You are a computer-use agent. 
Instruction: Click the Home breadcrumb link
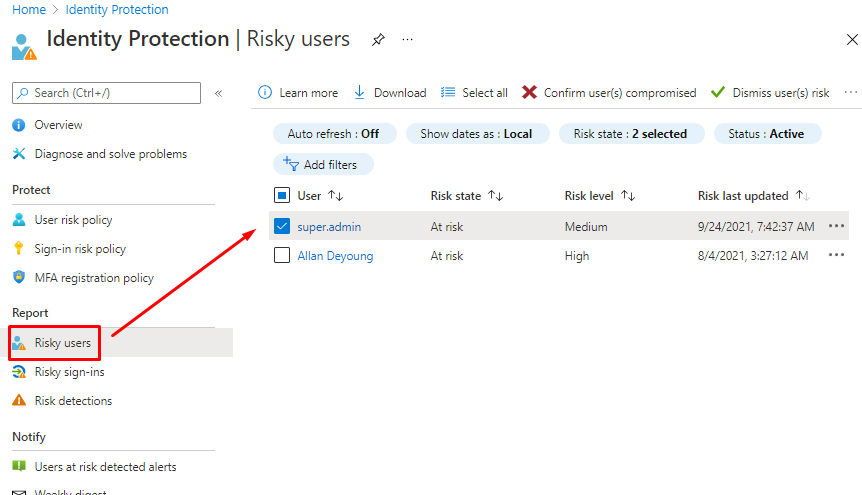coord(28,10)
